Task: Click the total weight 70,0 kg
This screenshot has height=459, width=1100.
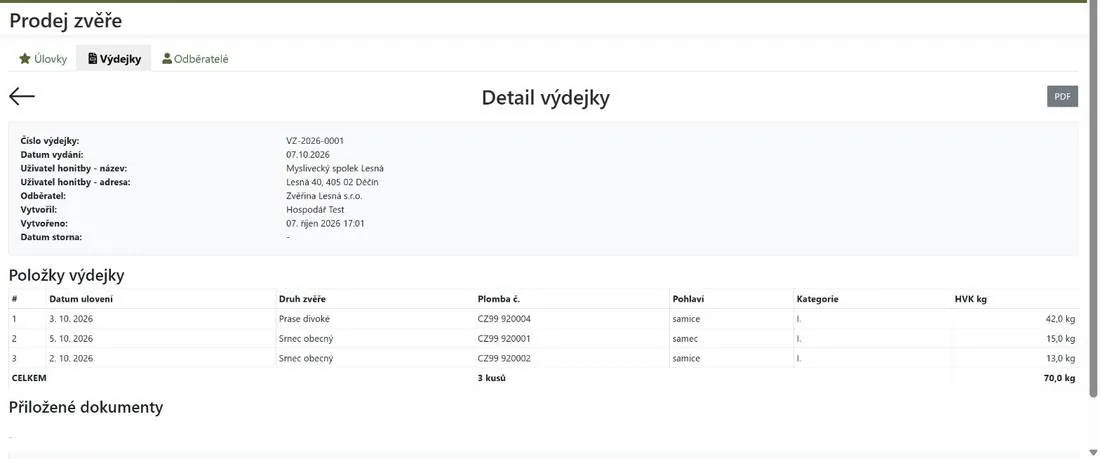Action: coord(1060,378)
